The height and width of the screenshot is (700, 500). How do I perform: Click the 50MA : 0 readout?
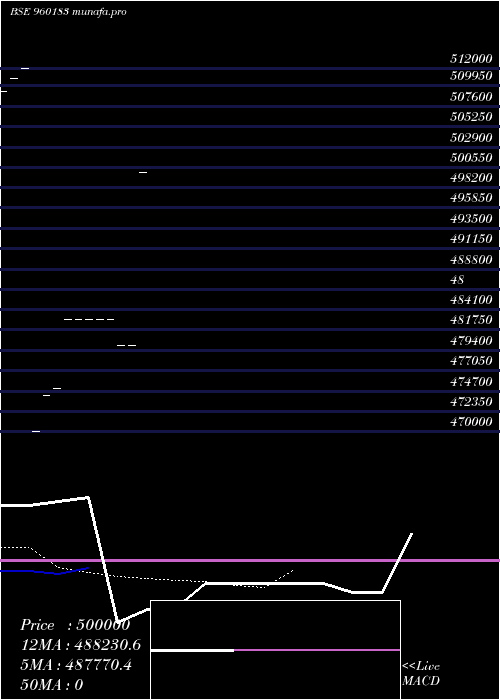[51, 685]
